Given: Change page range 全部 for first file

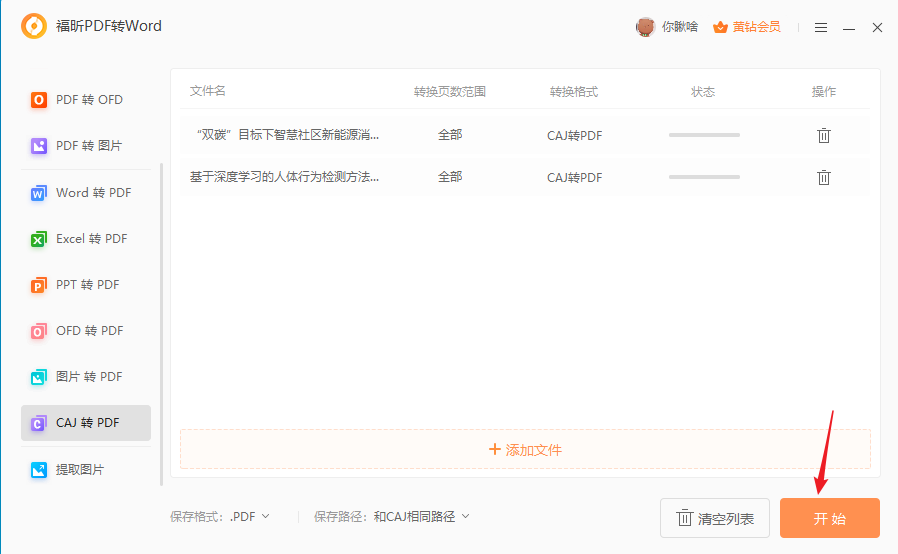Looking at the screenshot, I should tap(450, 135).
